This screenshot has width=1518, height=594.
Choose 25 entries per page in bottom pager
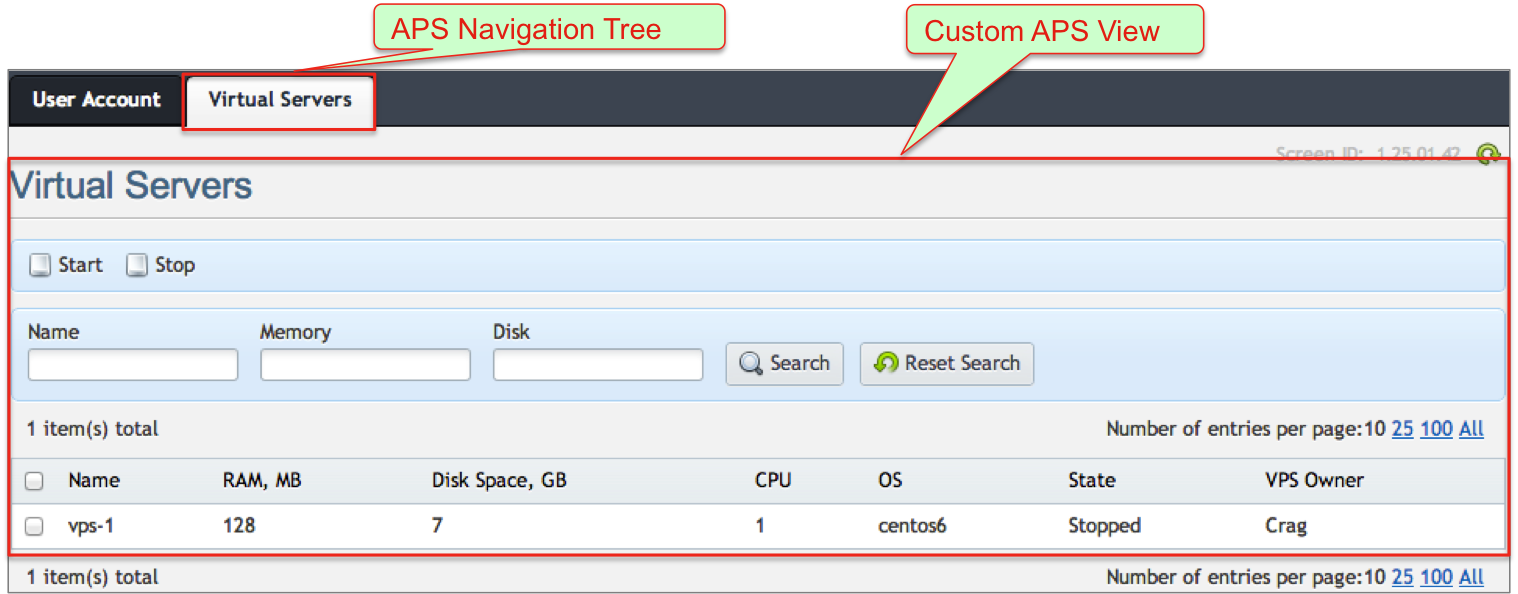(x=1402, y=577)
